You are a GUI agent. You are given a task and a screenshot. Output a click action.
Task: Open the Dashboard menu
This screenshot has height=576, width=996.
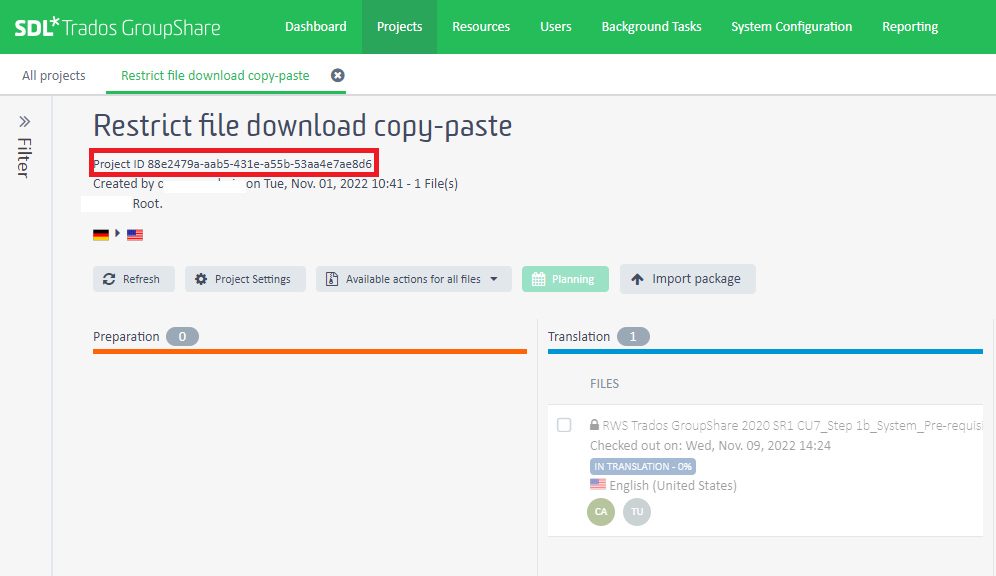(316, 27)
